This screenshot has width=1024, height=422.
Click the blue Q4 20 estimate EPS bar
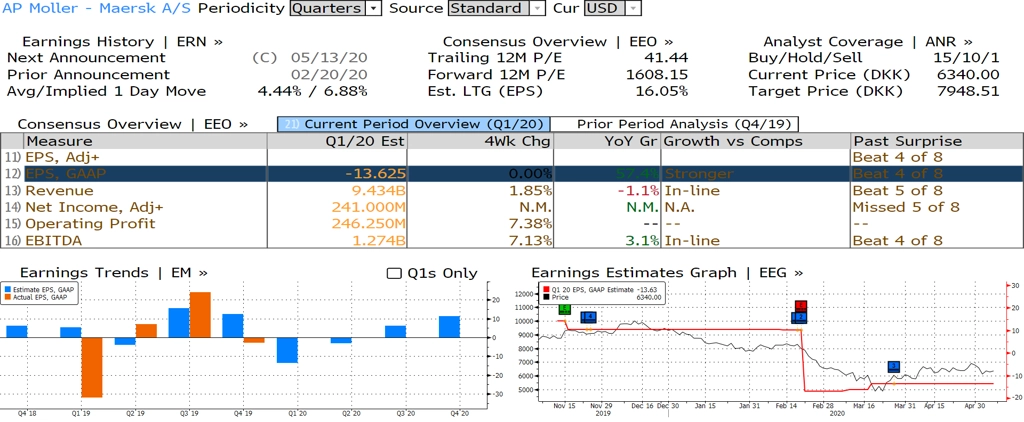[449, 327]
